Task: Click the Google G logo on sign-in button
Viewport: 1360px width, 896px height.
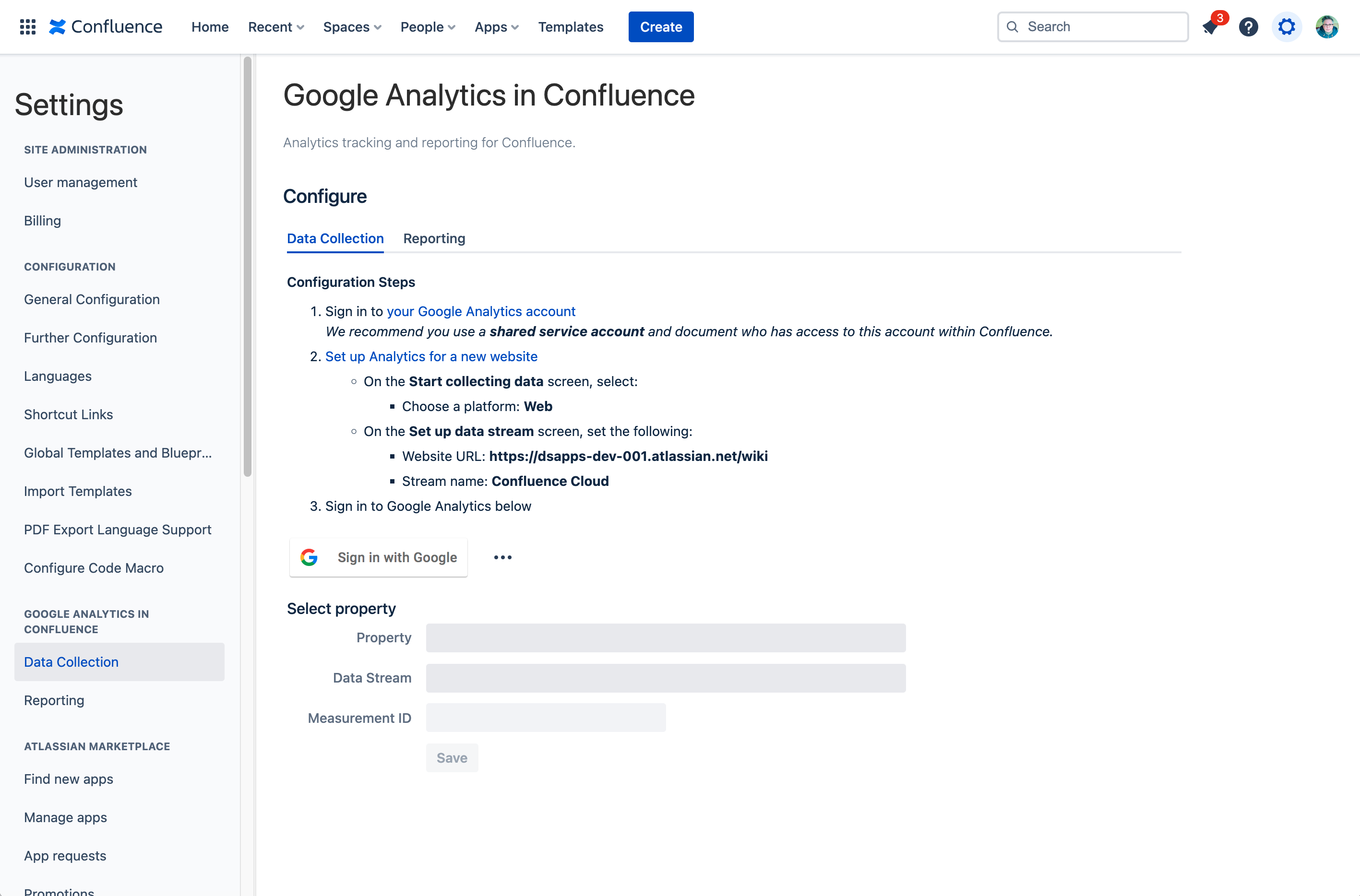Action: (309, 557)
